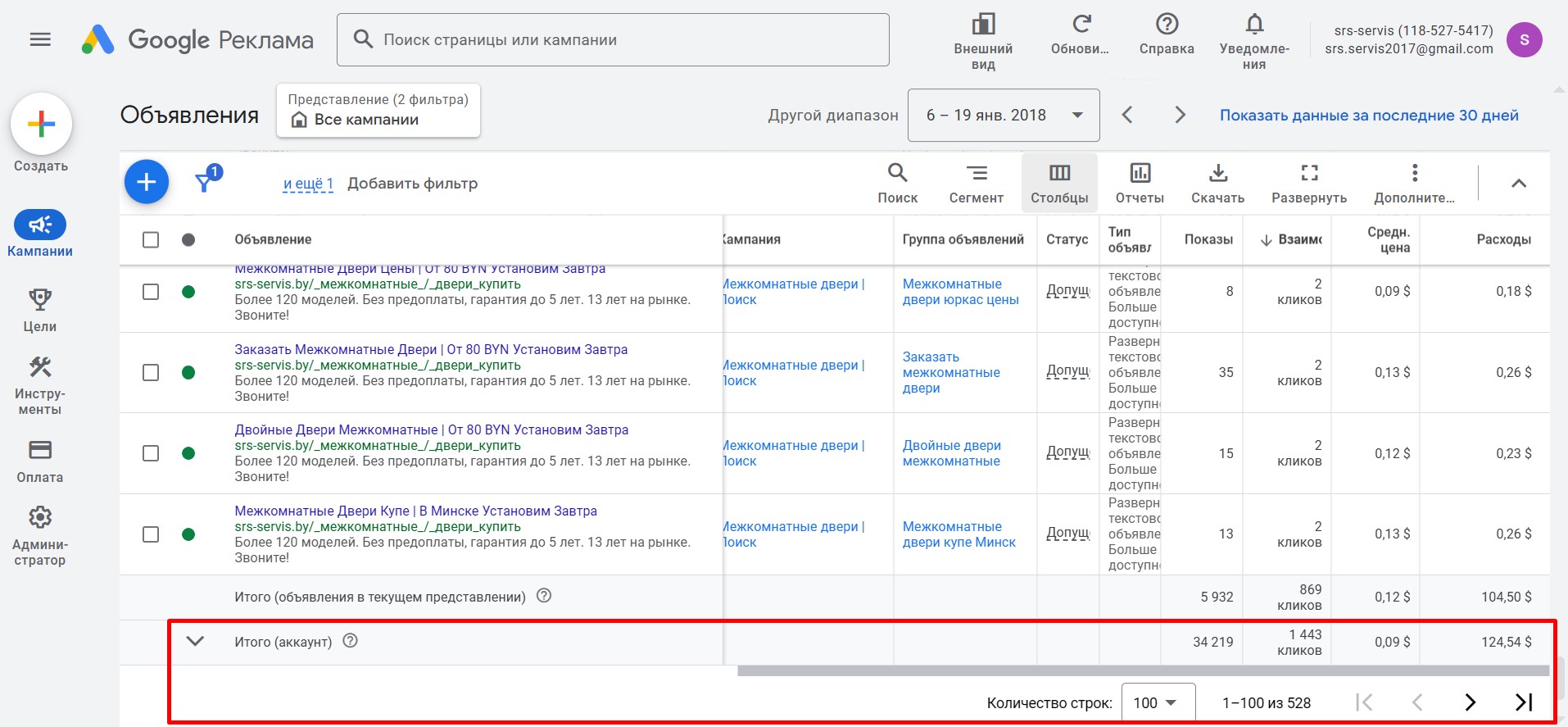Toggle the select-all header checkbox
1568x727 pixels.
151,239
